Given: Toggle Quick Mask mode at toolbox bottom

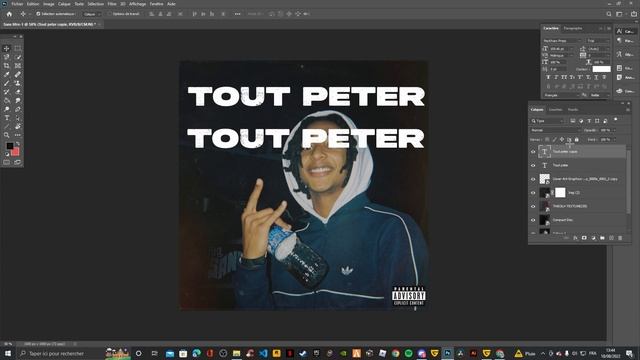Looking at the screenshot, I should point(7,162).
